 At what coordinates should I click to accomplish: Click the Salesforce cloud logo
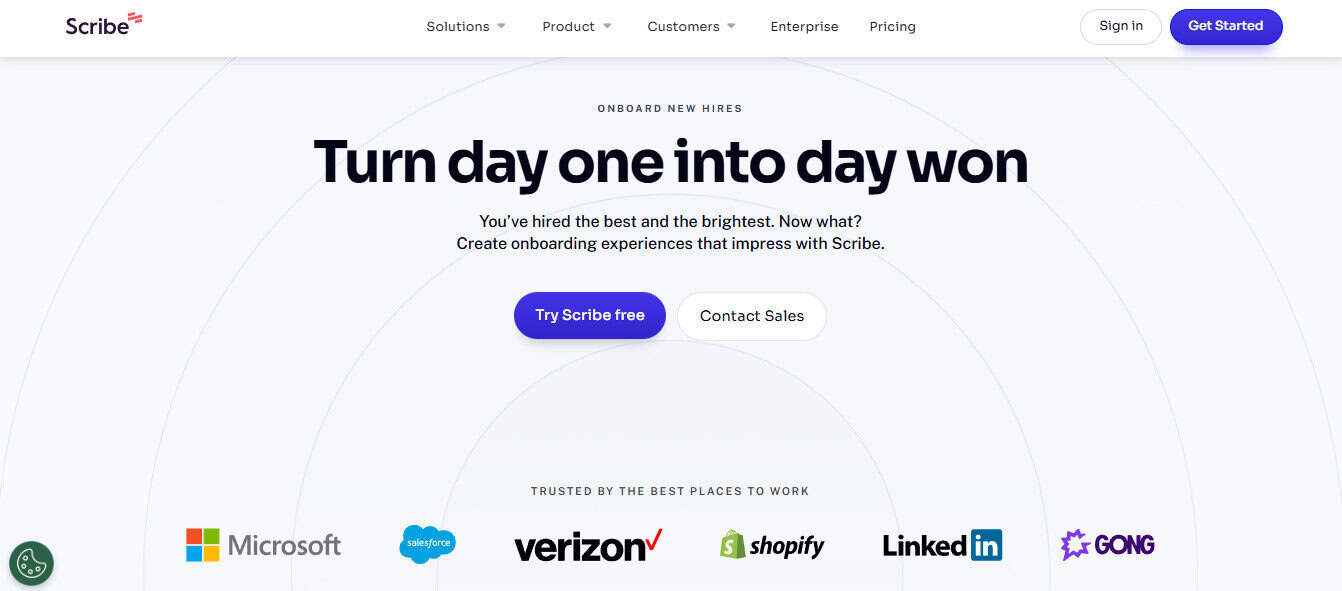point(427,544)
